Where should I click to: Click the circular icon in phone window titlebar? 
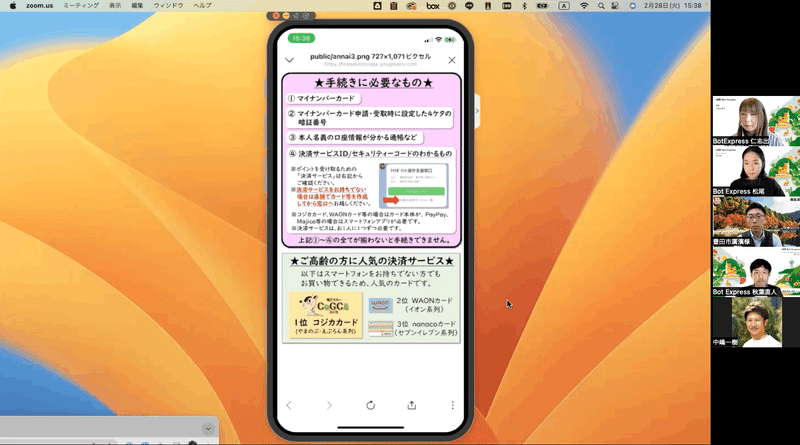[306, 16]
